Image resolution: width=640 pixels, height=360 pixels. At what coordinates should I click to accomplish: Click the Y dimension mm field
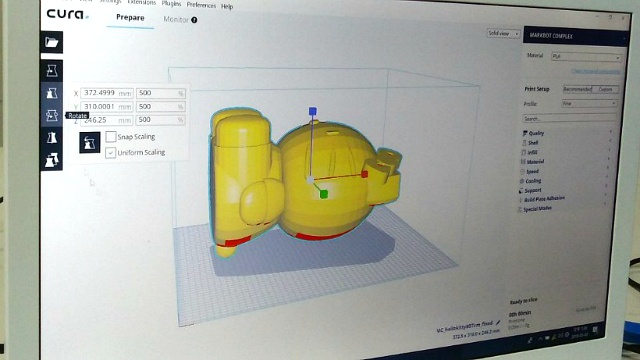pos(107,107)
